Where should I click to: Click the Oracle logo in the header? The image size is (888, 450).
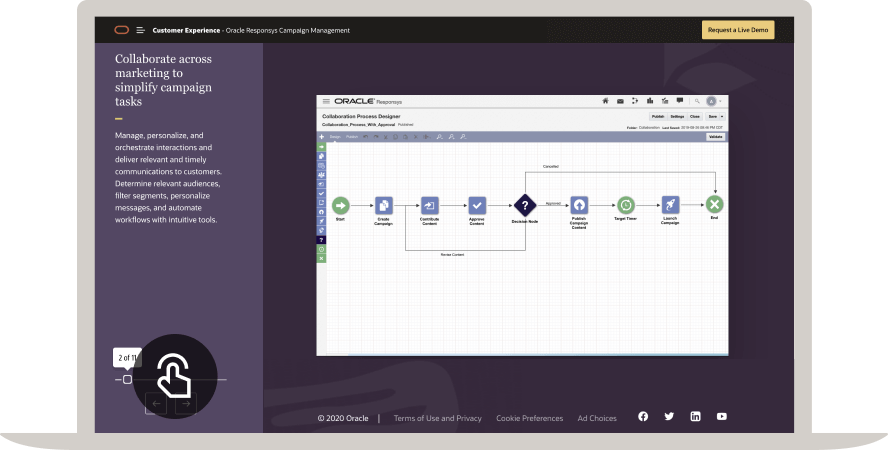pos(121,30)
